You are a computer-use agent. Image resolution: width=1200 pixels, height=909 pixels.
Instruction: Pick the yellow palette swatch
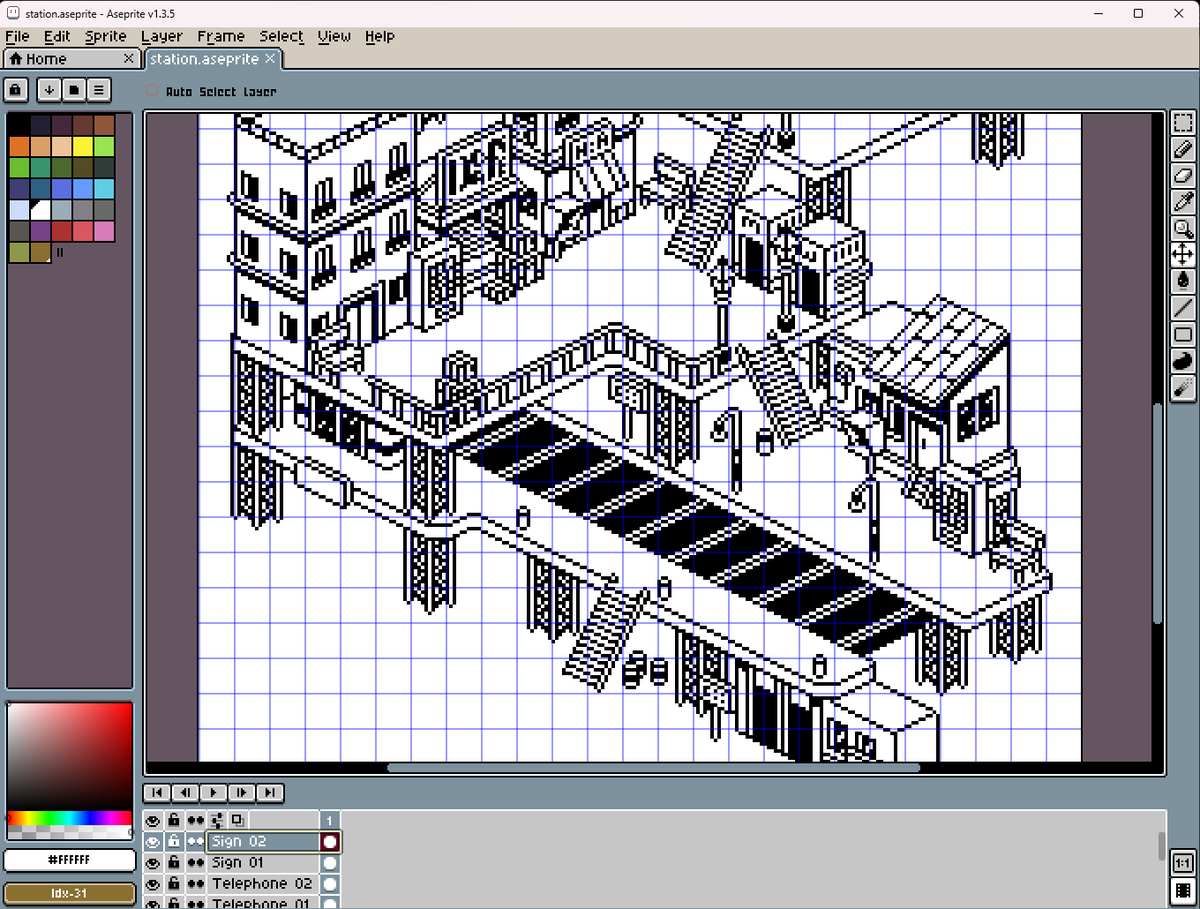tap(82, 146)
